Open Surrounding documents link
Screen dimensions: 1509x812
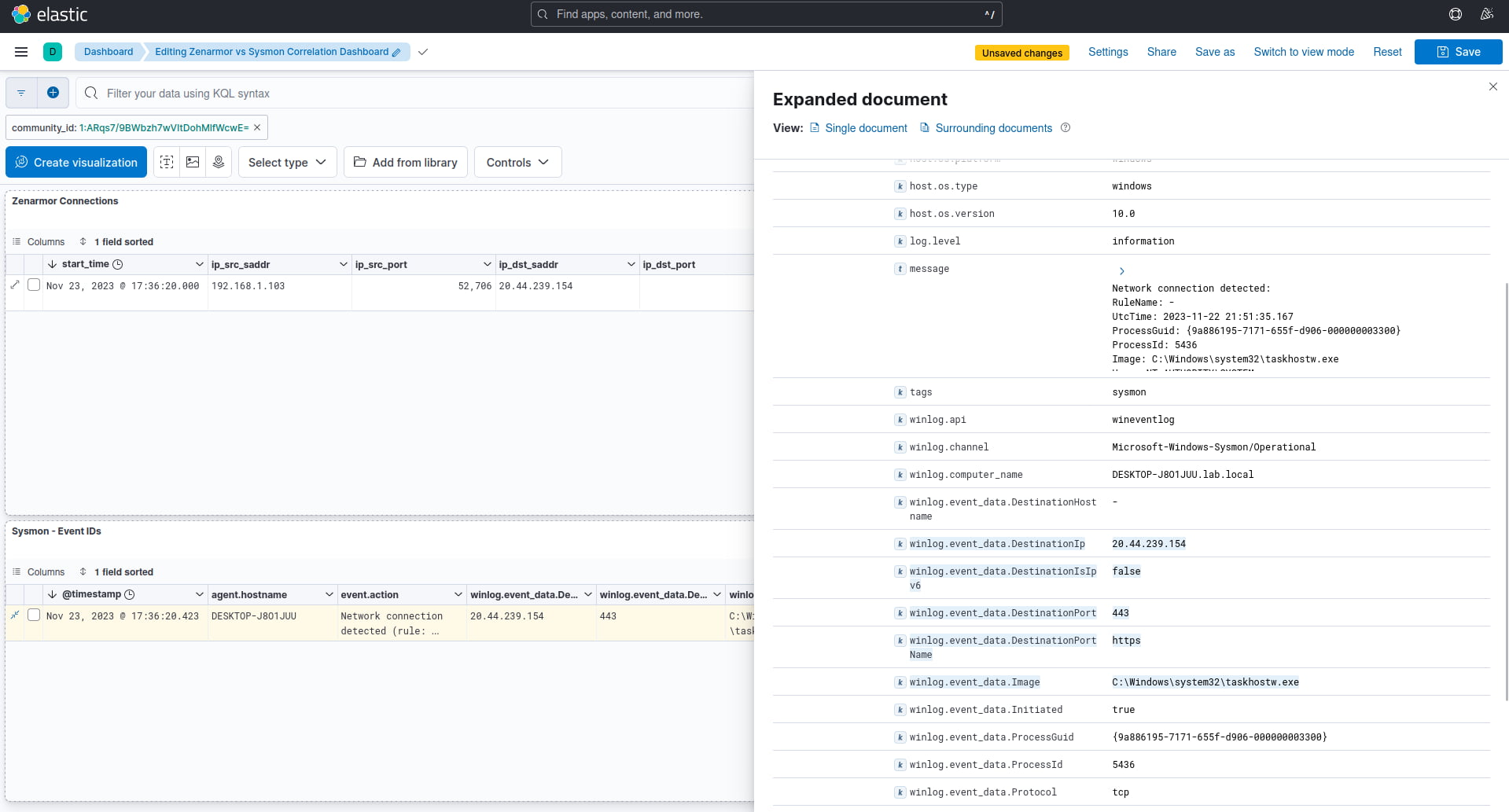986,128
